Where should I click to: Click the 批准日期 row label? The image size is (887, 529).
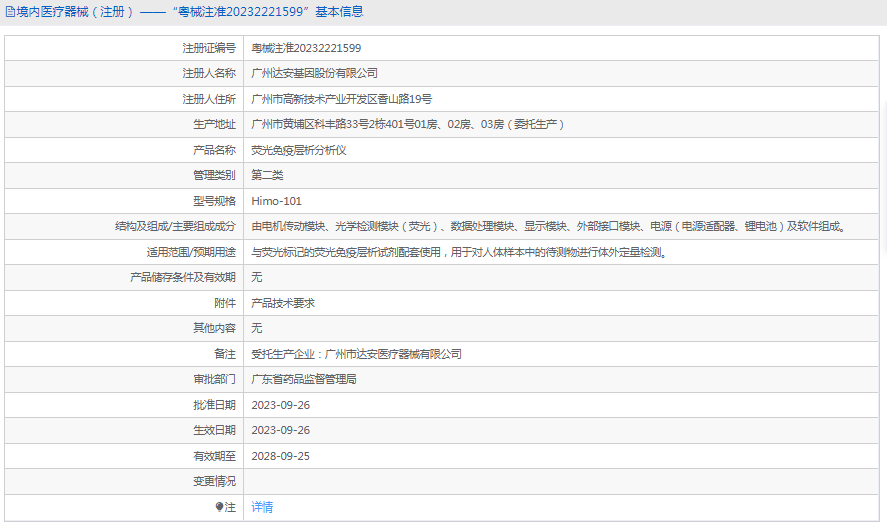tap(214, 405)
